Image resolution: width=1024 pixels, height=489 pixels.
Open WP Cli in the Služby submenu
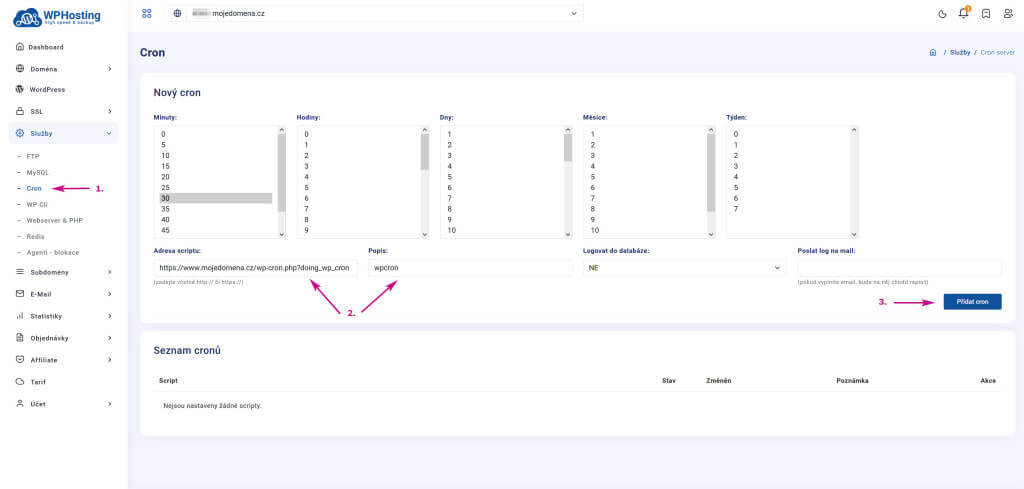pyautogui.click(x=37, y=204)
